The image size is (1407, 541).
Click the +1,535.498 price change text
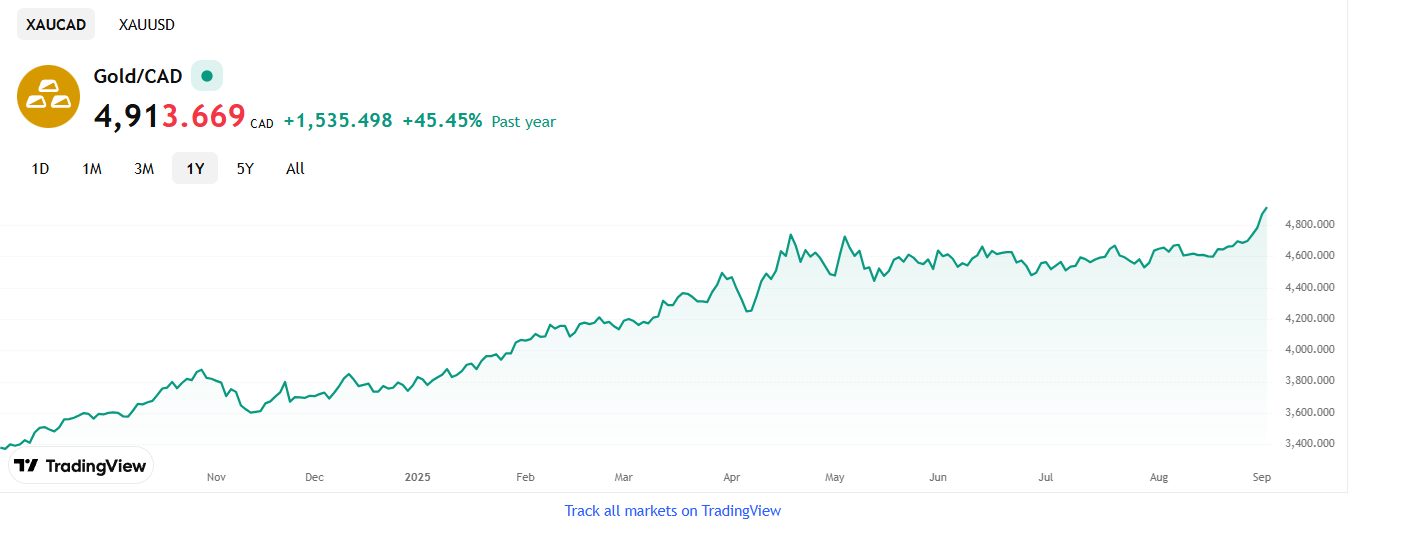click(x=338, y=121)
